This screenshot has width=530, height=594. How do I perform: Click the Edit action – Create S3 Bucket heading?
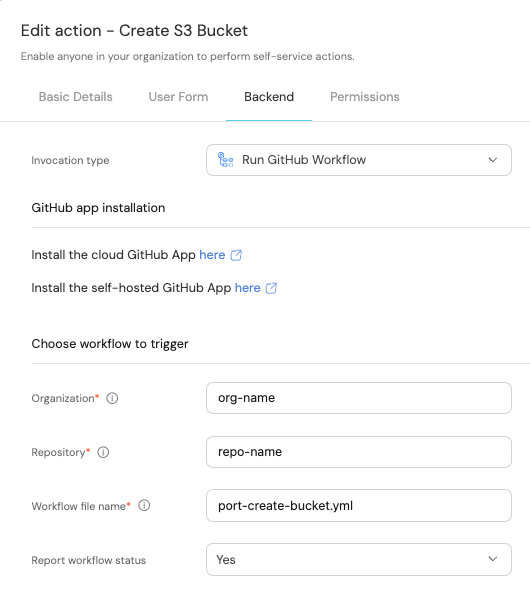point(134,31)
